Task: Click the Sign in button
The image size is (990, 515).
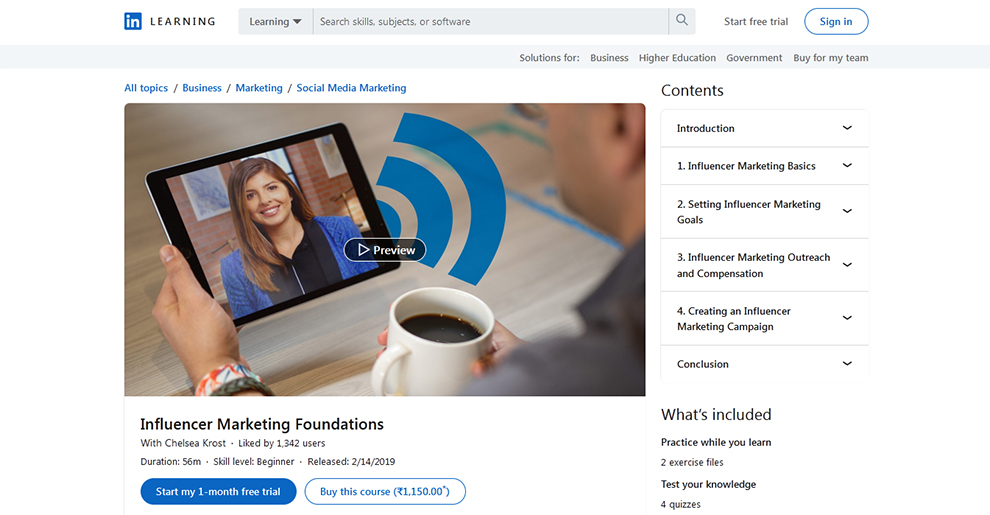Action: click(x=836, y=21)
